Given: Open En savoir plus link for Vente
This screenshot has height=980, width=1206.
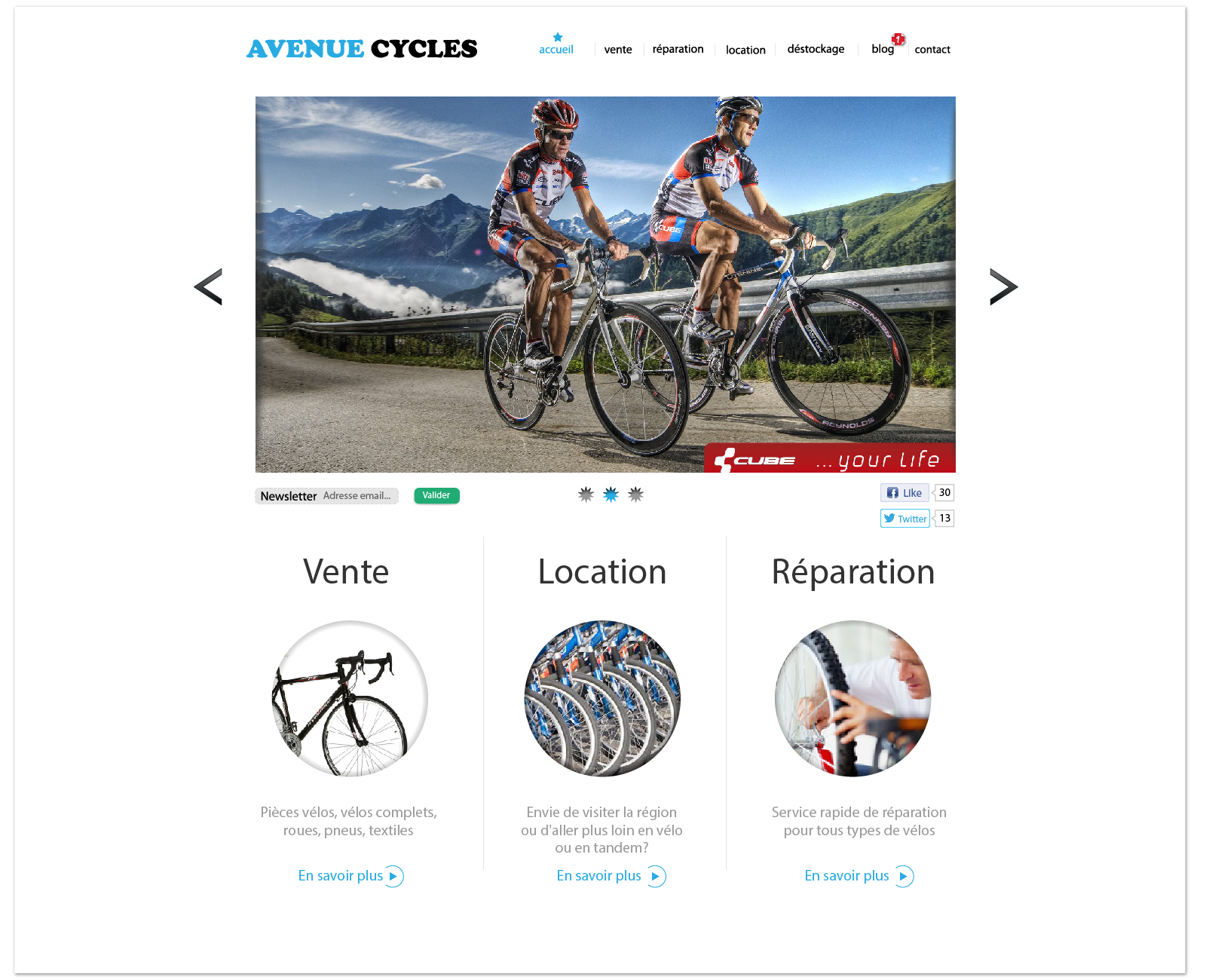Looking at the screenshot, I should (341, 876).
